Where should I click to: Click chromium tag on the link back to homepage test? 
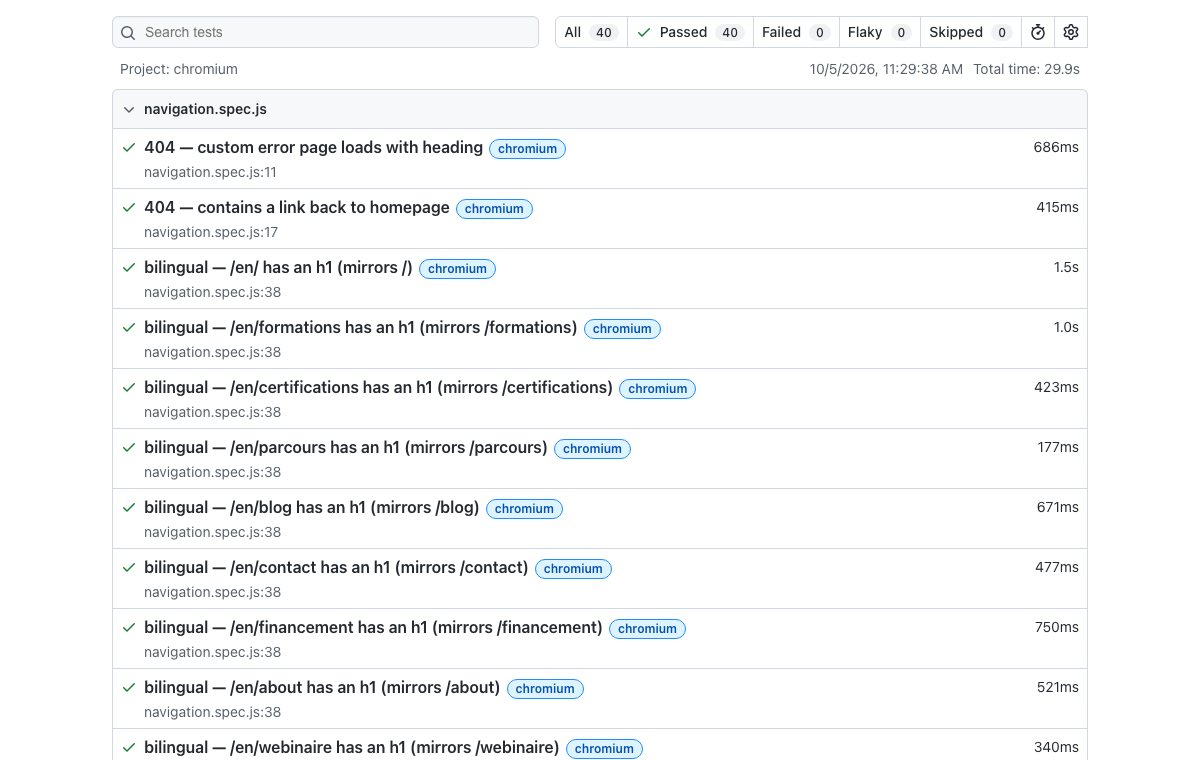click(x=494, y=208)
